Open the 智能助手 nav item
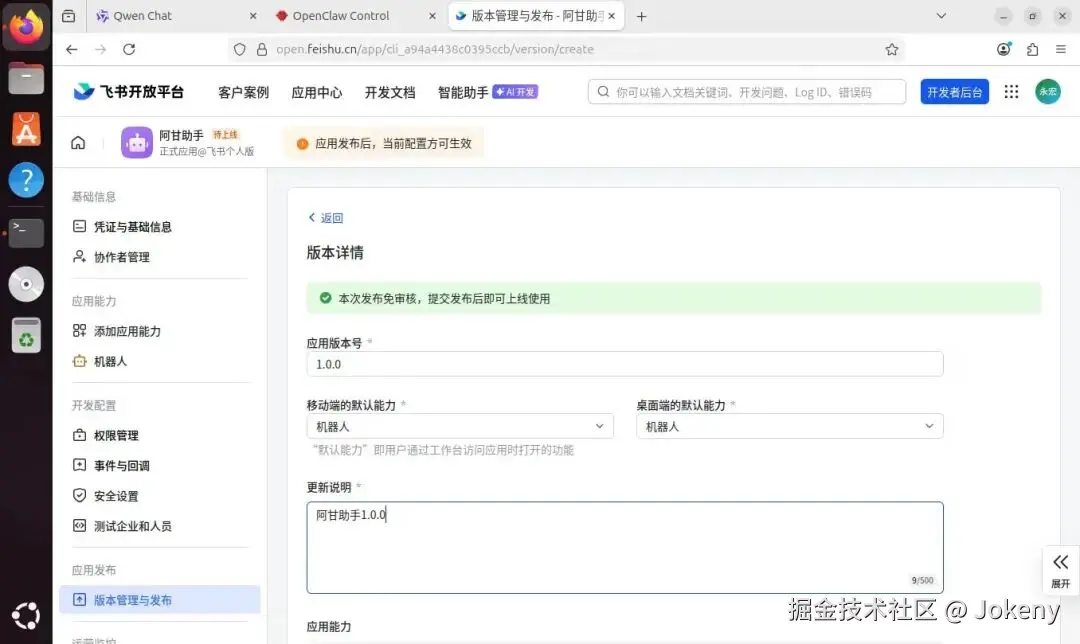 (463, 92)
